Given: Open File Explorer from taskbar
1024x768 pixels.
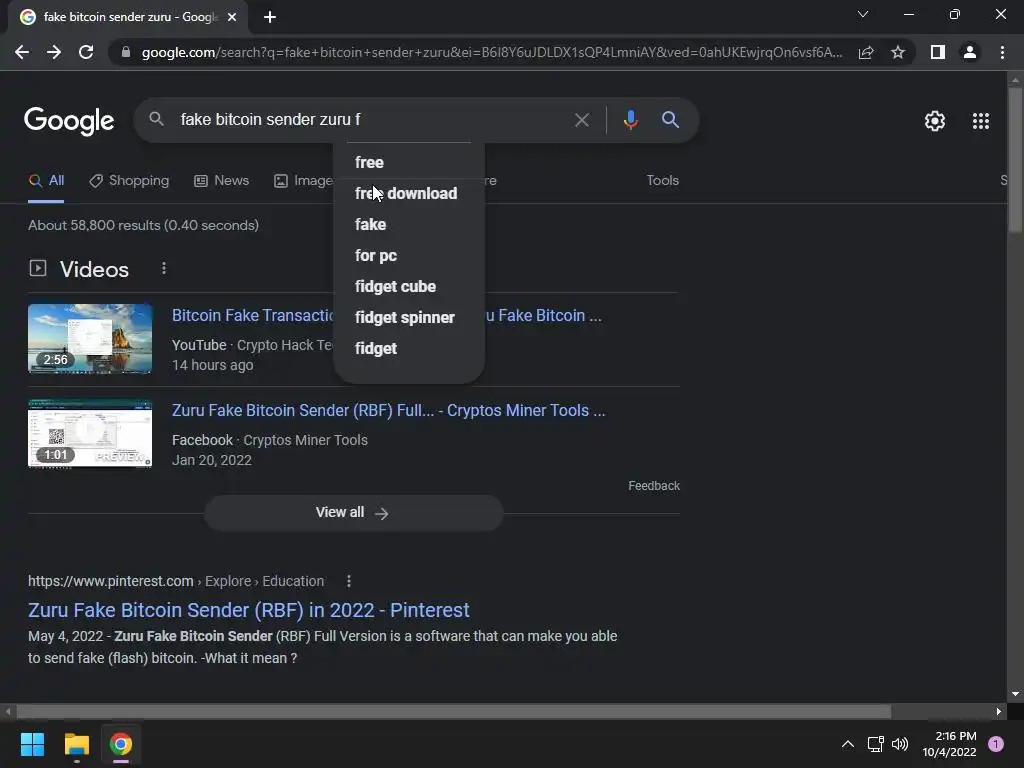Looking at the screenshot, I should pyautogui.click(x=76, y=744).
